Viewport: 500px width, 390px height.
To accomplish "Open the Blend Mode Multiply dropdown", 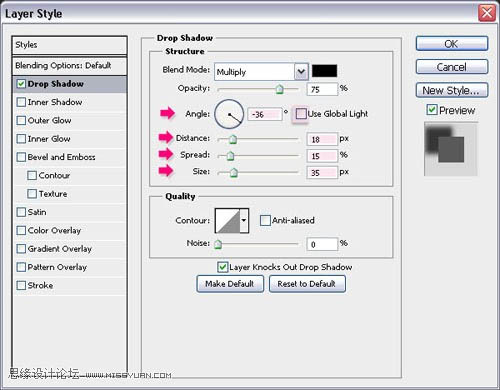I will pos(261,72).
